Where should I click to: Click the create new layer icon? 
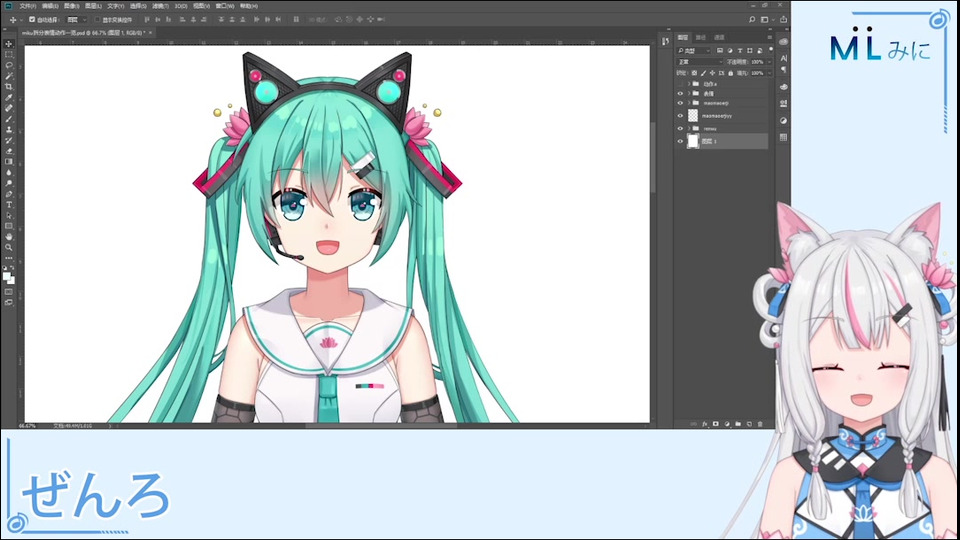749,424
